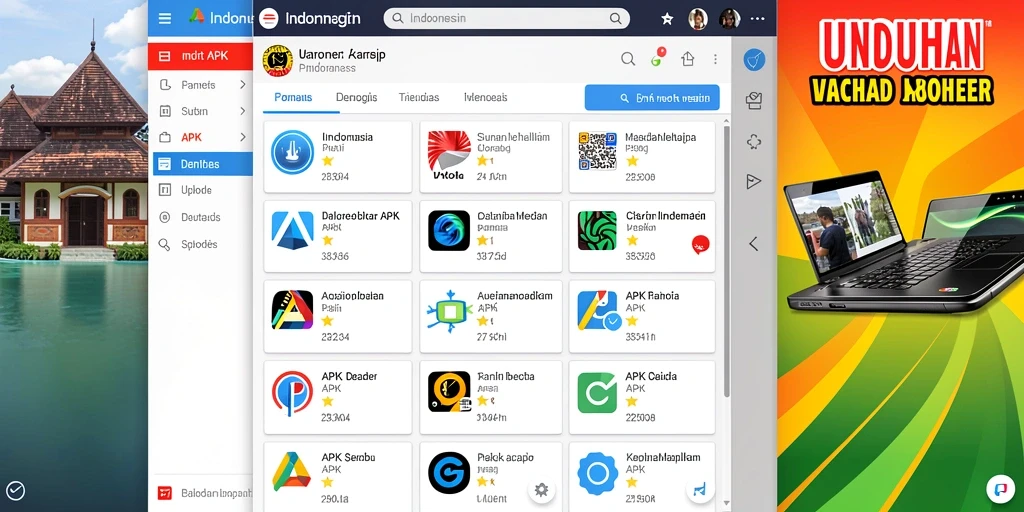Click the round badge icon on the banner corner
Image resolution: width=1024 pixels, height=512 pixels.
click(x=1000, y=488)
